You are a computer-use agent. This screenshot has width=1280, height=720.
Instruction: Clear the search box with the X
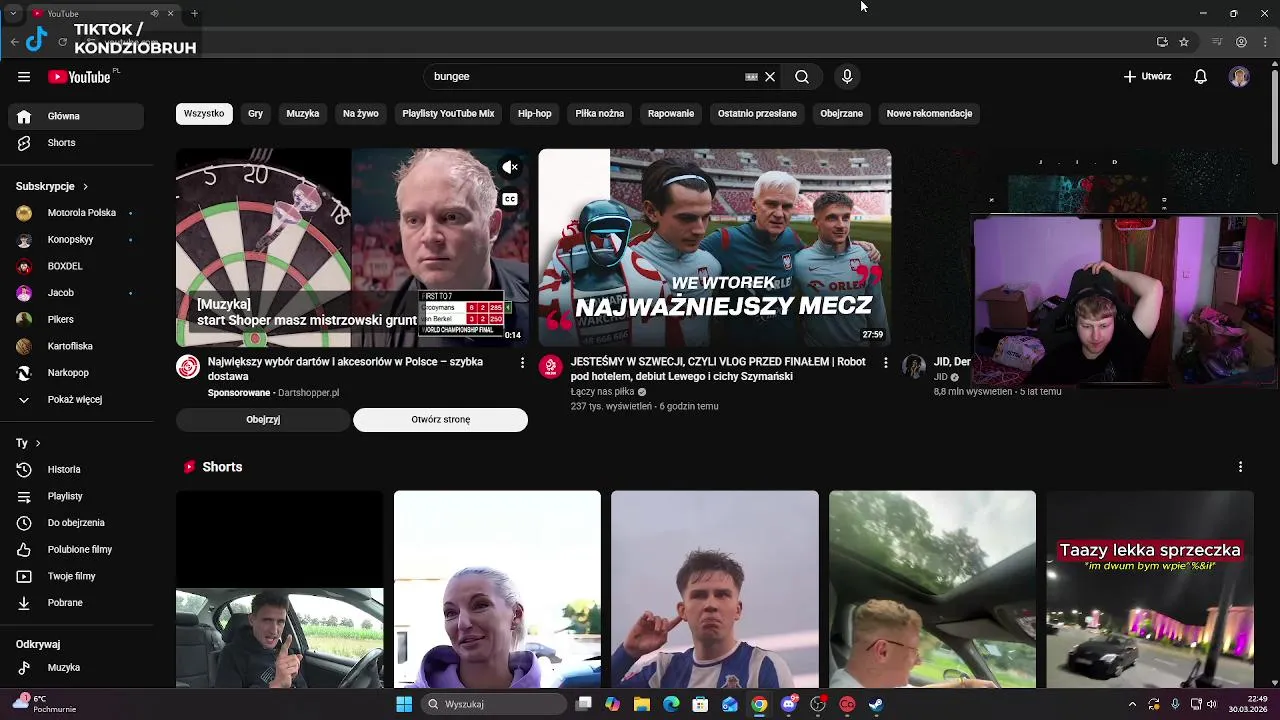pos(770,77)
